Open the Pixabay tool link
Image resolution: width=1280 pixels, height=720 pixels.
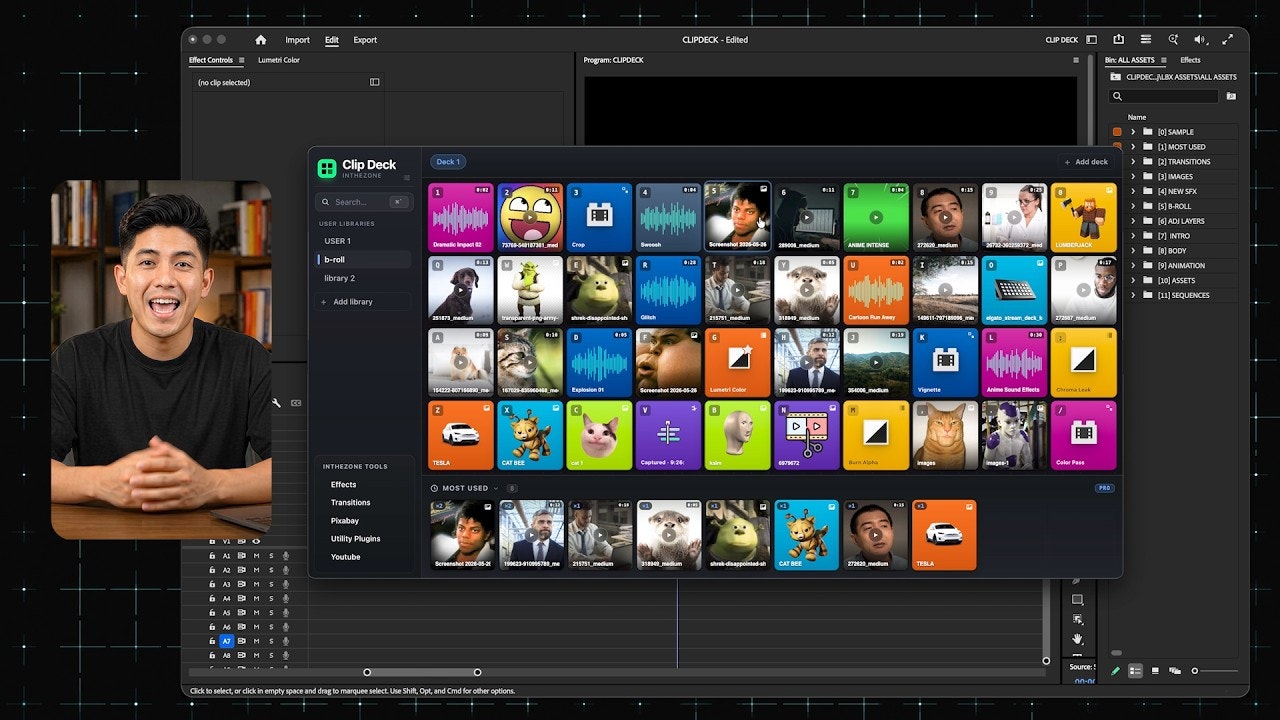(345, 521)
